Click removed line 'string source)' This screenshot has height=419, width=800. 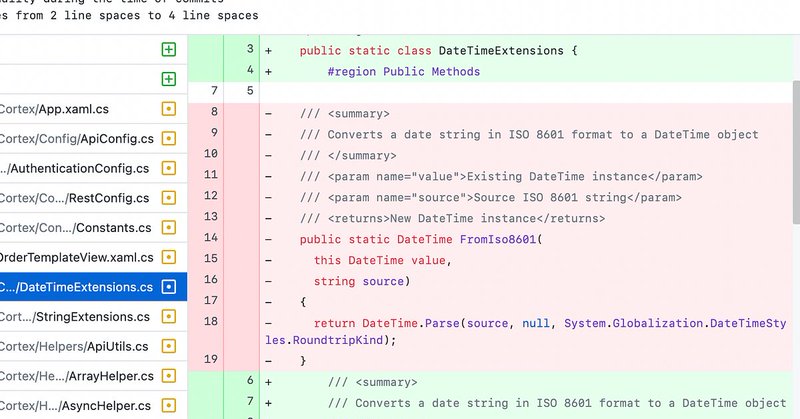pos(362,281)
